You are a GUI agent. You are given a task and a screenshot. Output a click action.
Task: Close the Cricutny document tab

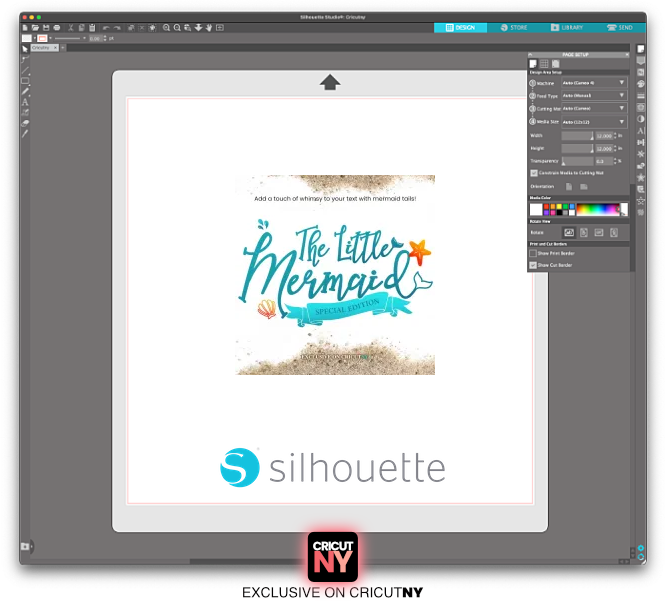click(x=56, y=48)
